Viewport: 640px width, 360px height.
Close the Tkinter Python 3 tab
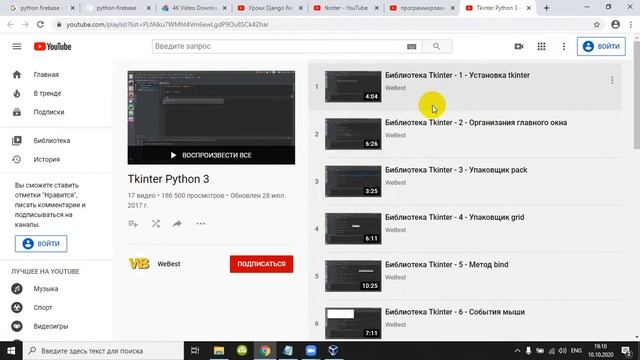(x=529, y=8)
